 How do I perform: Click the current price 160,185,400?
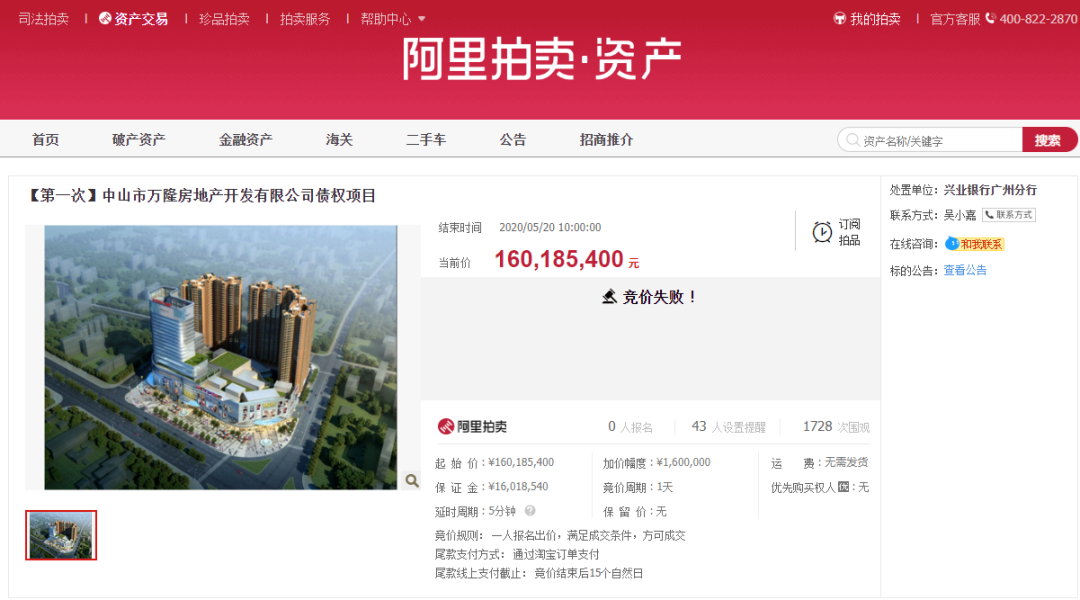click(x=559, y=259)
